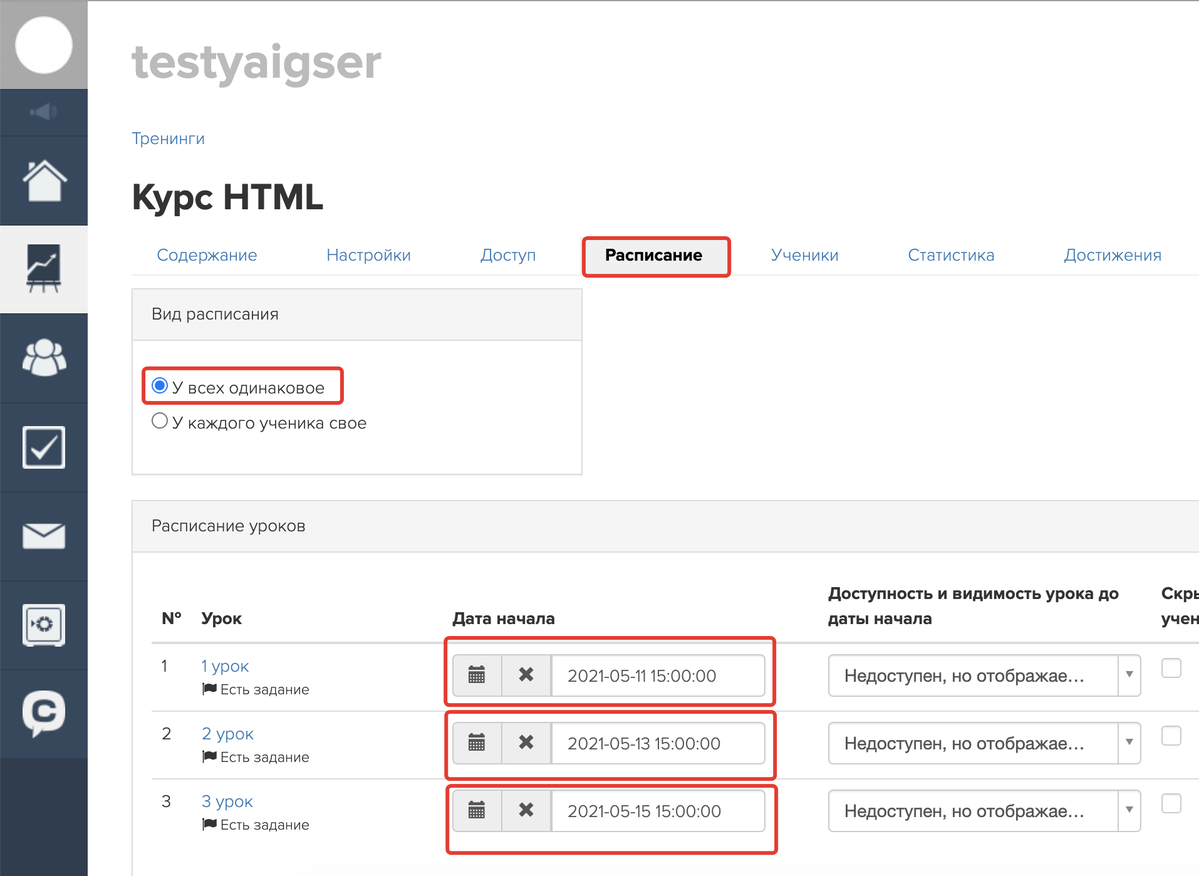Choose 'У каждого ученика свое' schedule type
This screenshot has width=1199, height=876.
coord(159,421)
